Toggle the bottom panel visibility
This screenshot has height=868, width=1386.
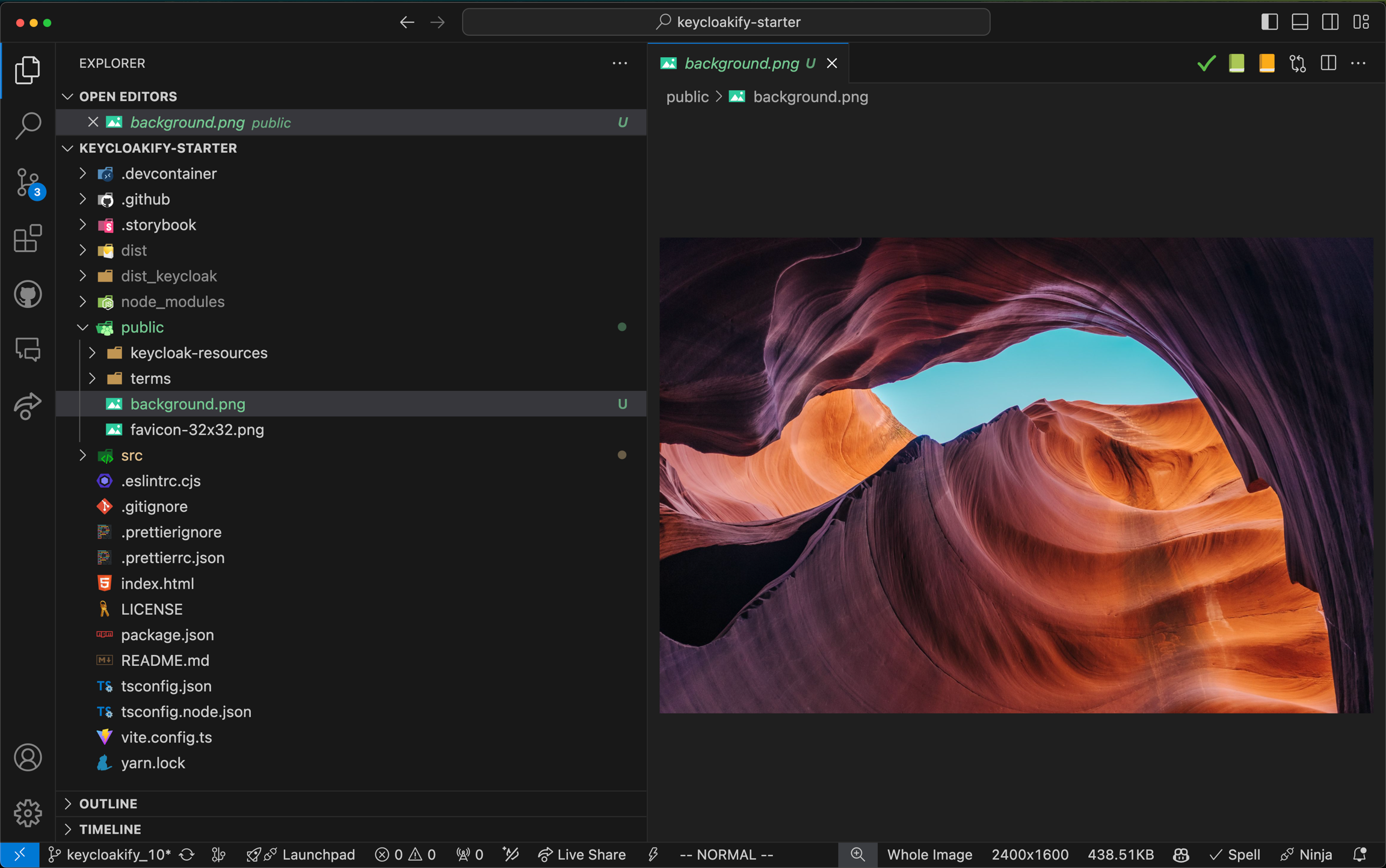[x=1300, y=22]
